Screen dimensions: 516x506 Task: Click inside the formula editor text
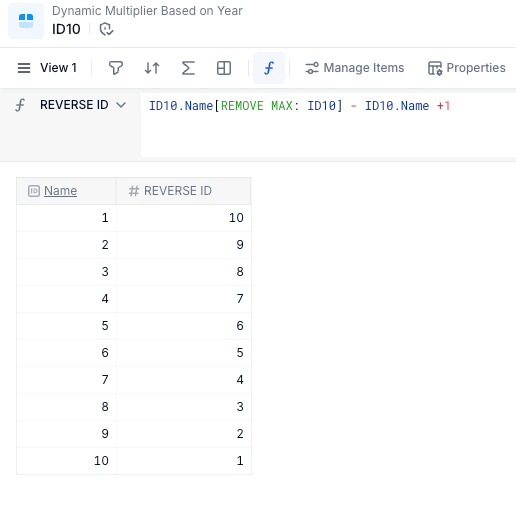(299, 106)
